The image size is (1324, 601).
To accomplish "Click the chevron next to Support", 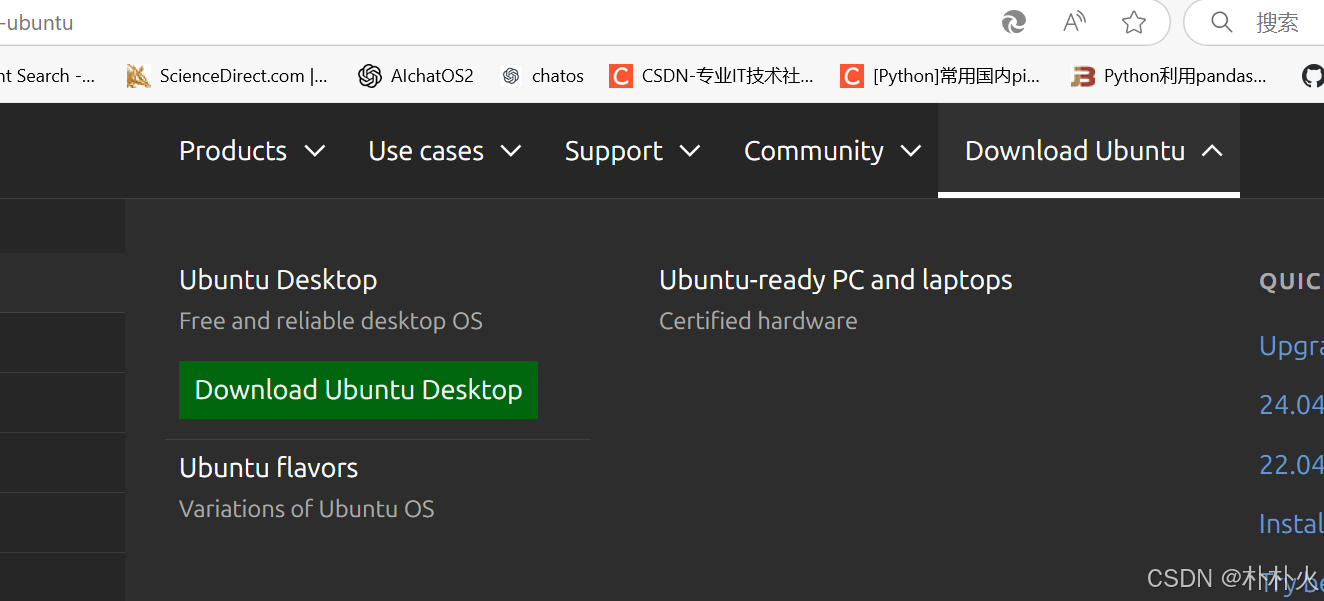I will (x=689, y=151).
